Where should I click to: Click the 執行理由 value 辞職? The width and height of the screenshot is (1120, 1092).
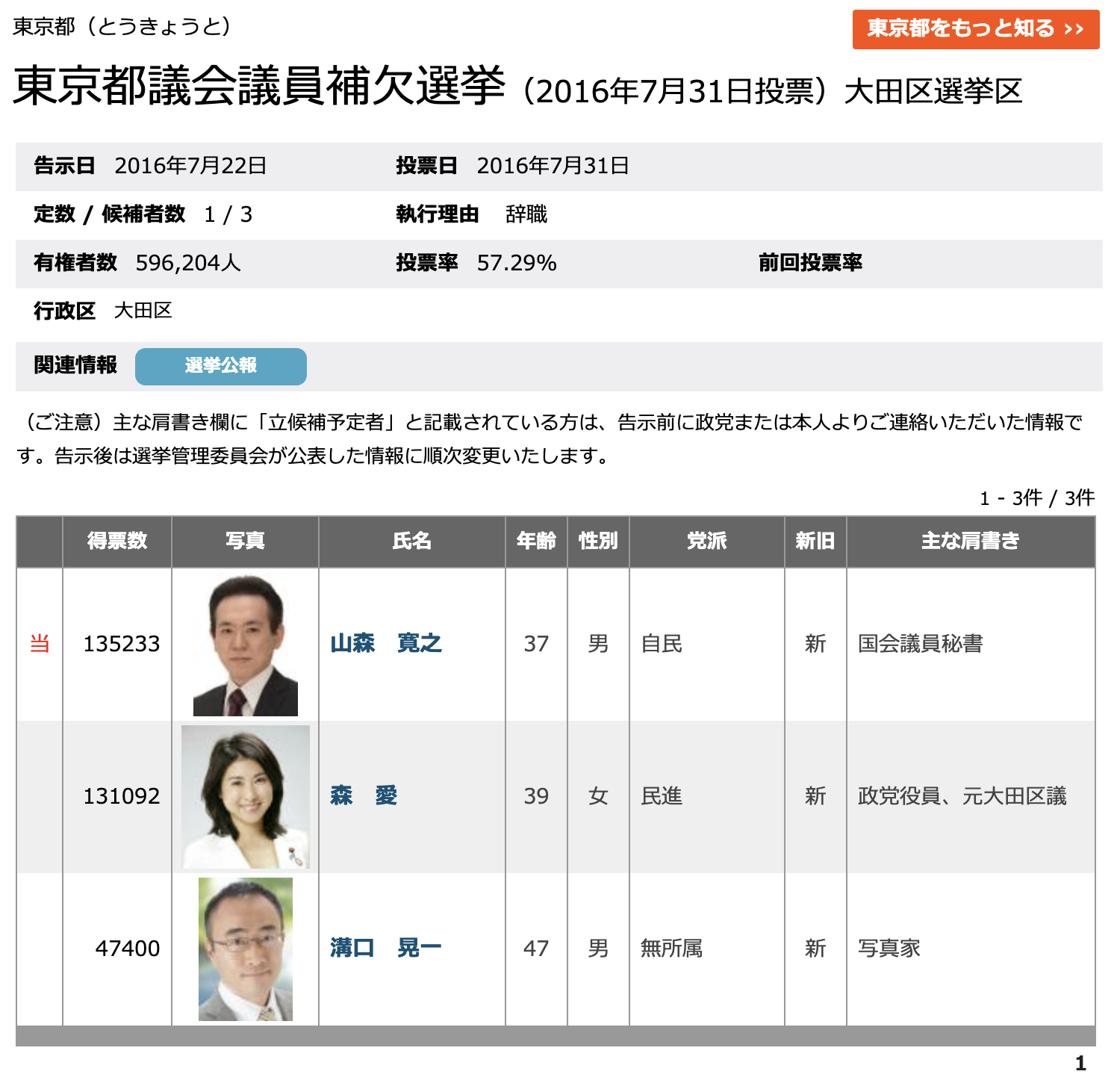coord(526,214)
